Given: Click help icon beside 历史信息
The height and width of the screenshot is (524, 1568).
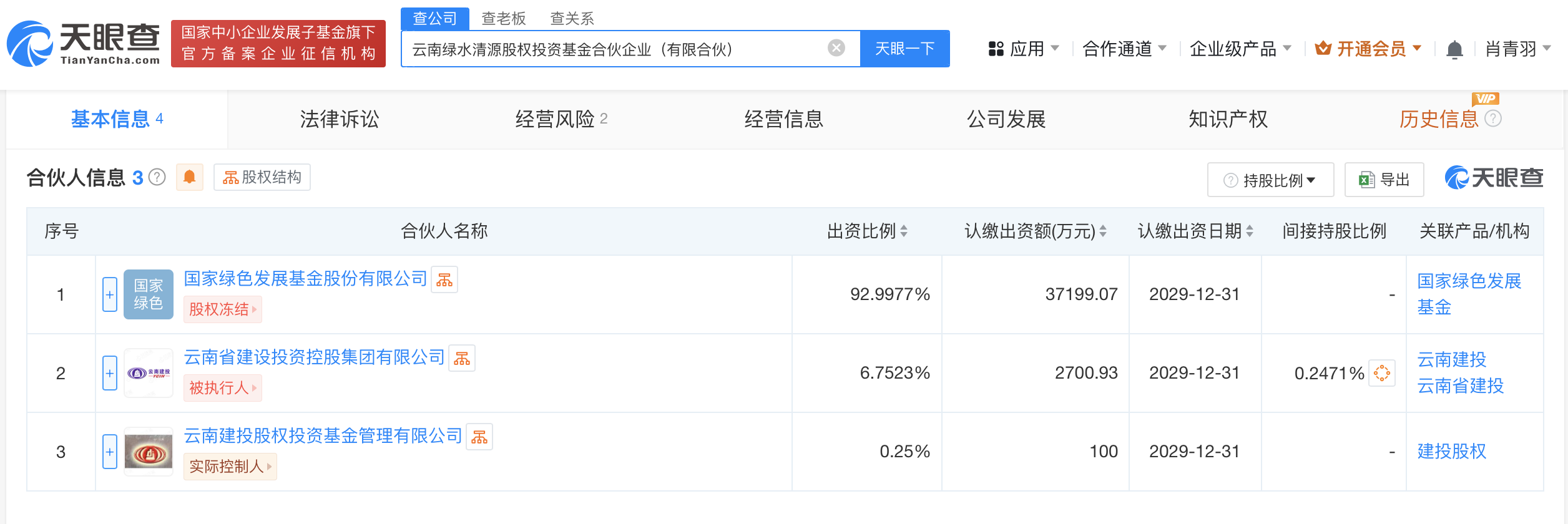Looking at the screenshot, I should click(1493, 119).
